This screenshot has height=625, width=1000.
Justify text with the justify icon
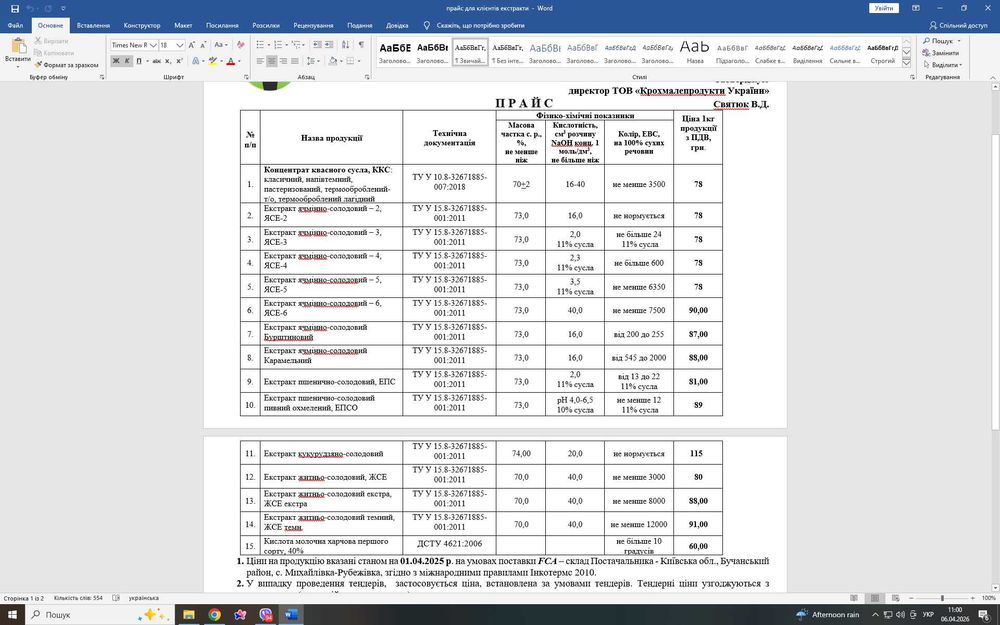pyautogui.click(x=295, y=61)
